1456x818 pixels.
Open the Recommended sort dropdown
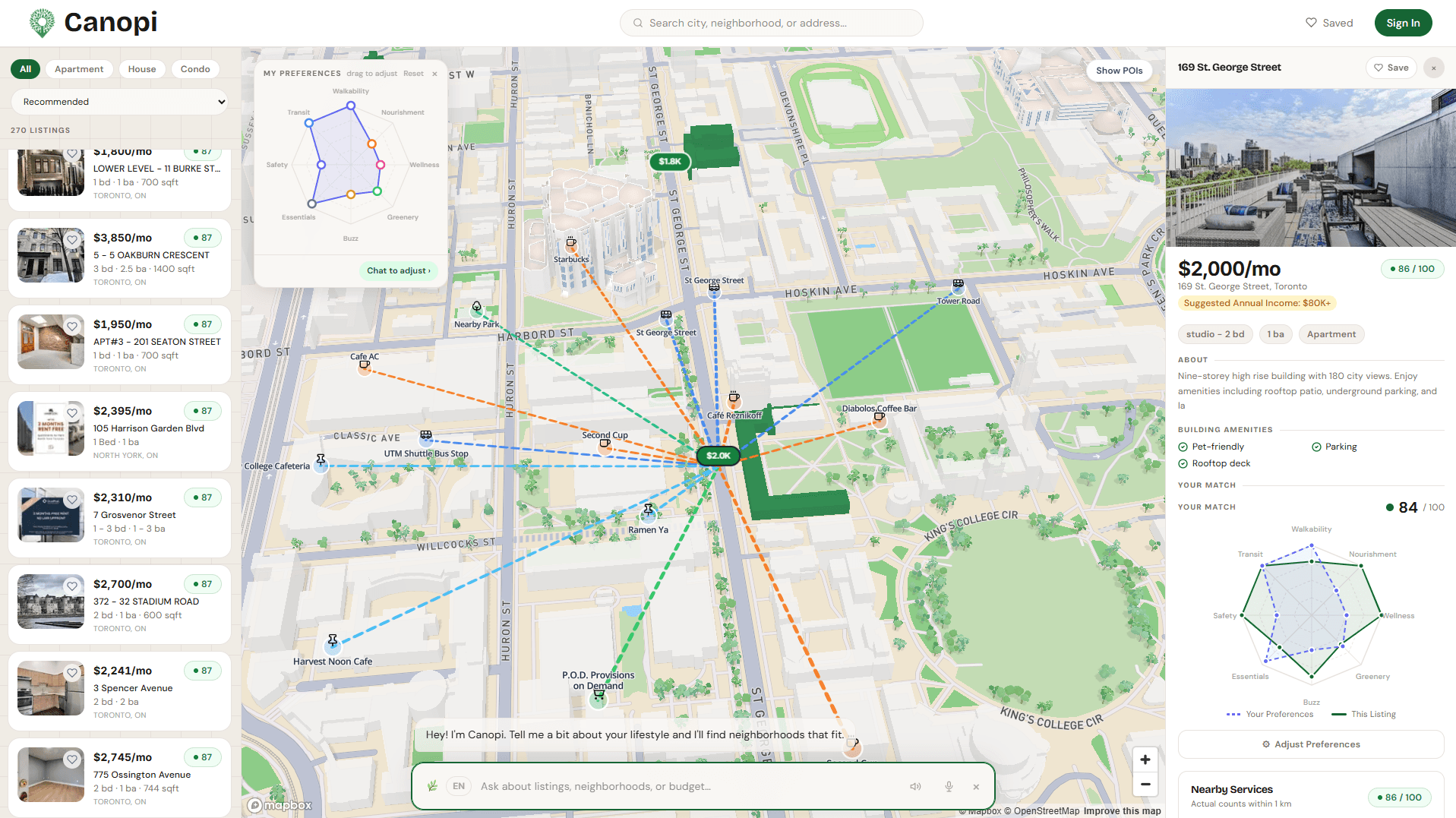[x=119, y=102]
